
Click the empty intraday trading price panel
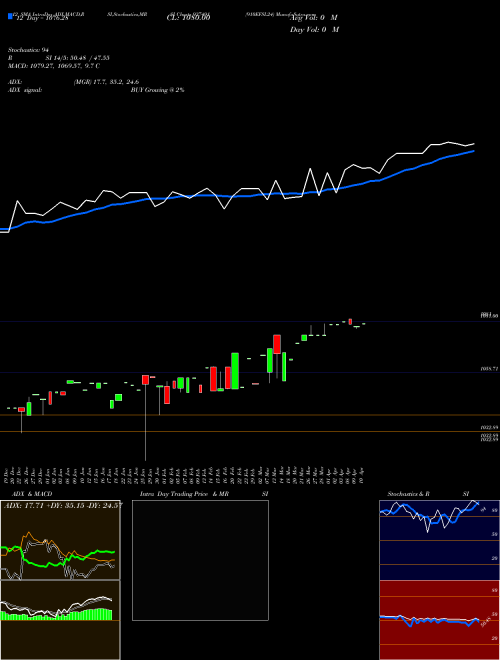click(200, 560)
